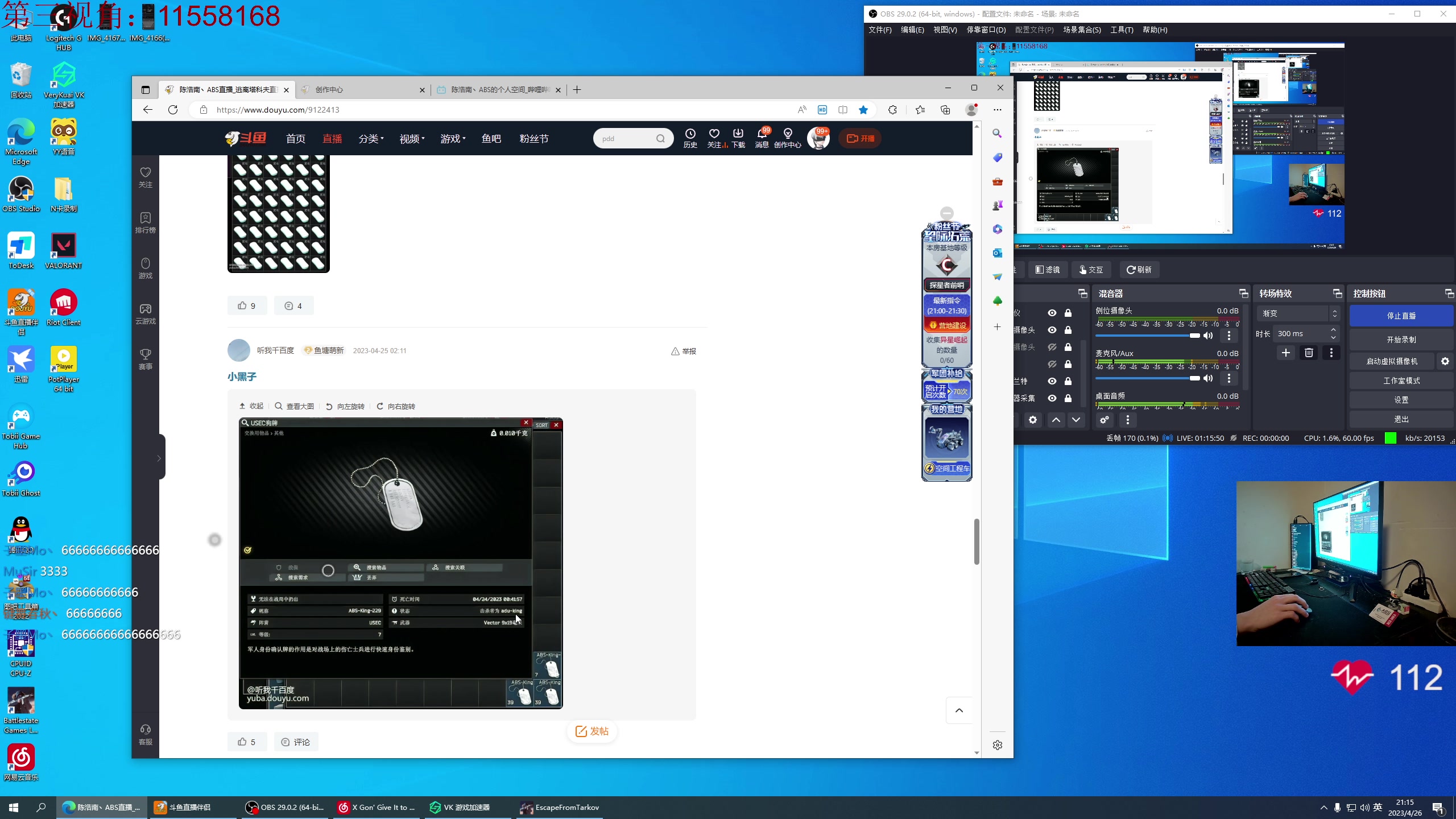Image resolution: width=1456 pixels, height=819 pixels.
Task: Click 查看大图 above the dog tag image
Action: [x=294, y=406]
